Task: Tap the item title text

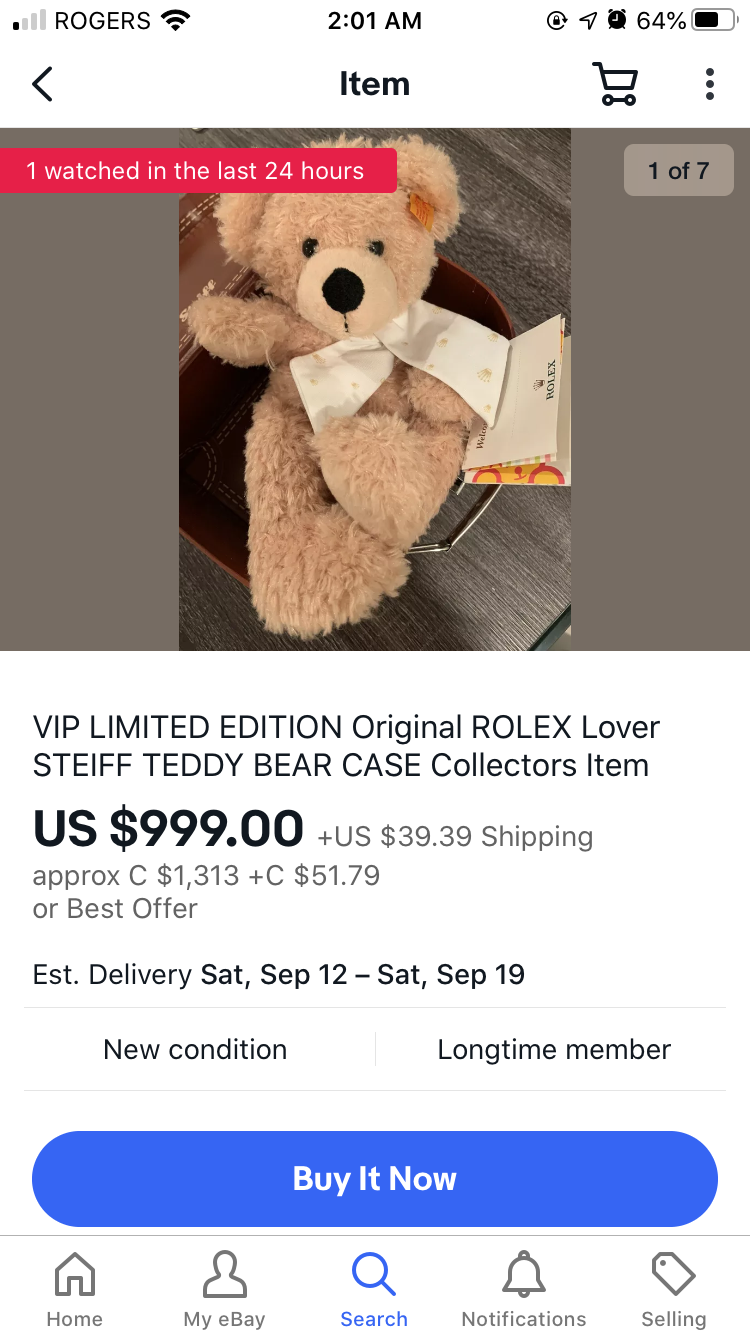Action: (x=346, y=746)
